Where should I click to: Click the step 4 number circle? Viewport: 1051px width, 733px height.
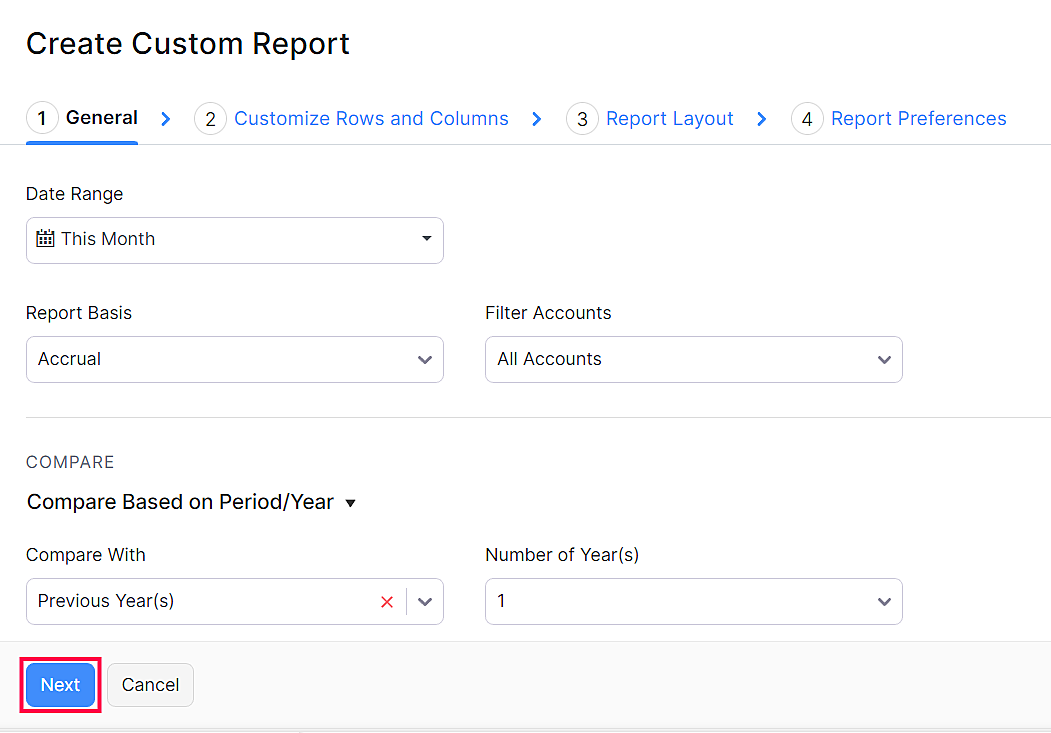807,119
